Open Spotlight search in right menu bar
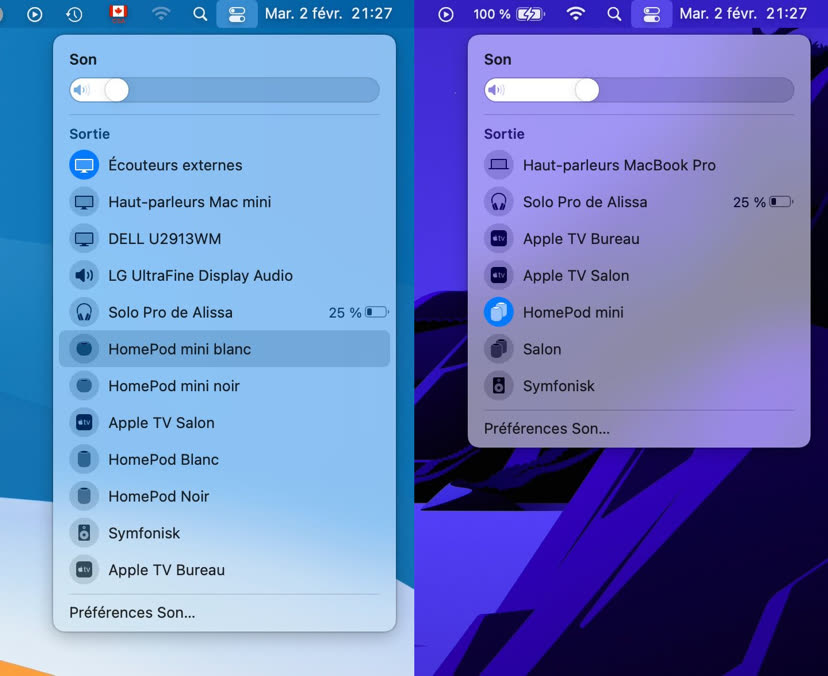This screenshot has width=828, height=676. click(614, 14)
